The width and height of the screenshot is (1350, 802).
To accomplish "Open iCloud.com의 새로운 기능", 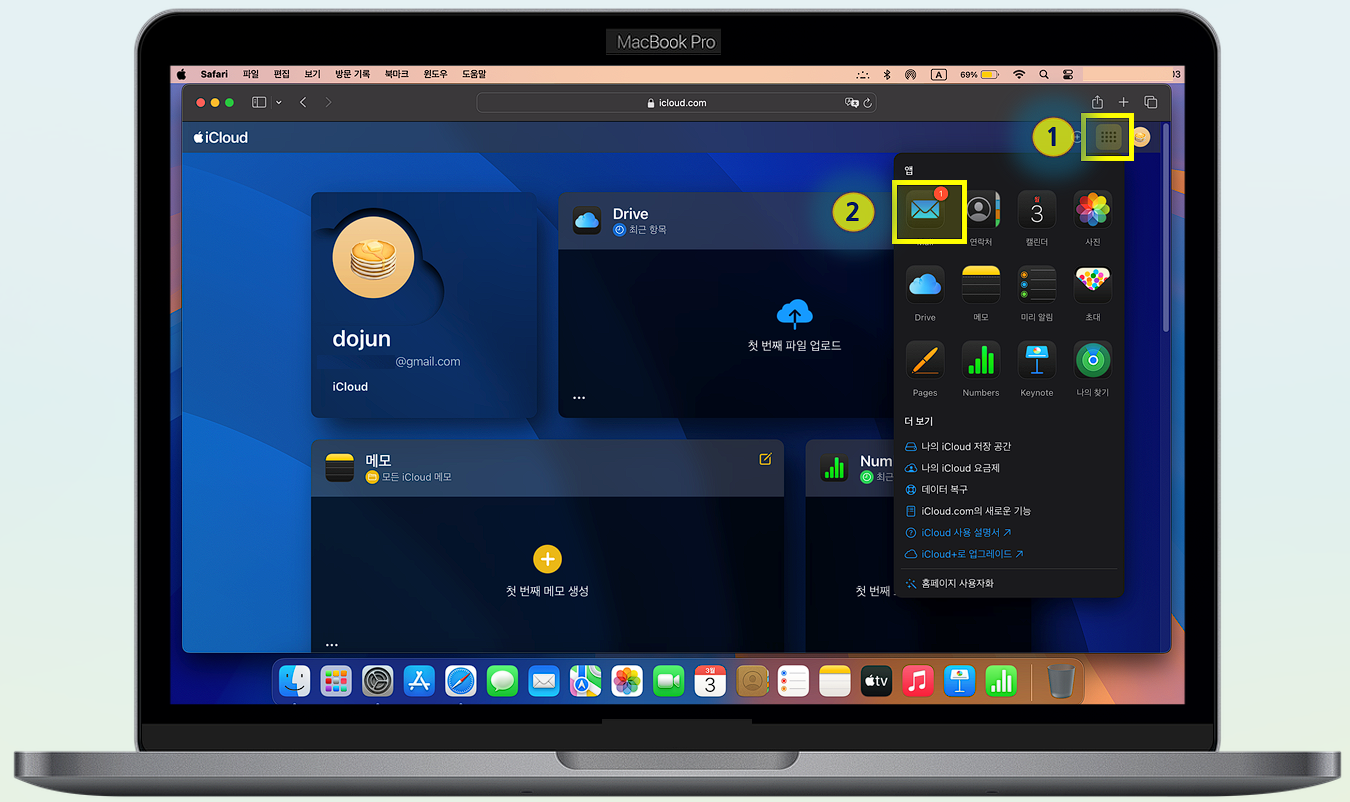I will click(x=967, y=511).
